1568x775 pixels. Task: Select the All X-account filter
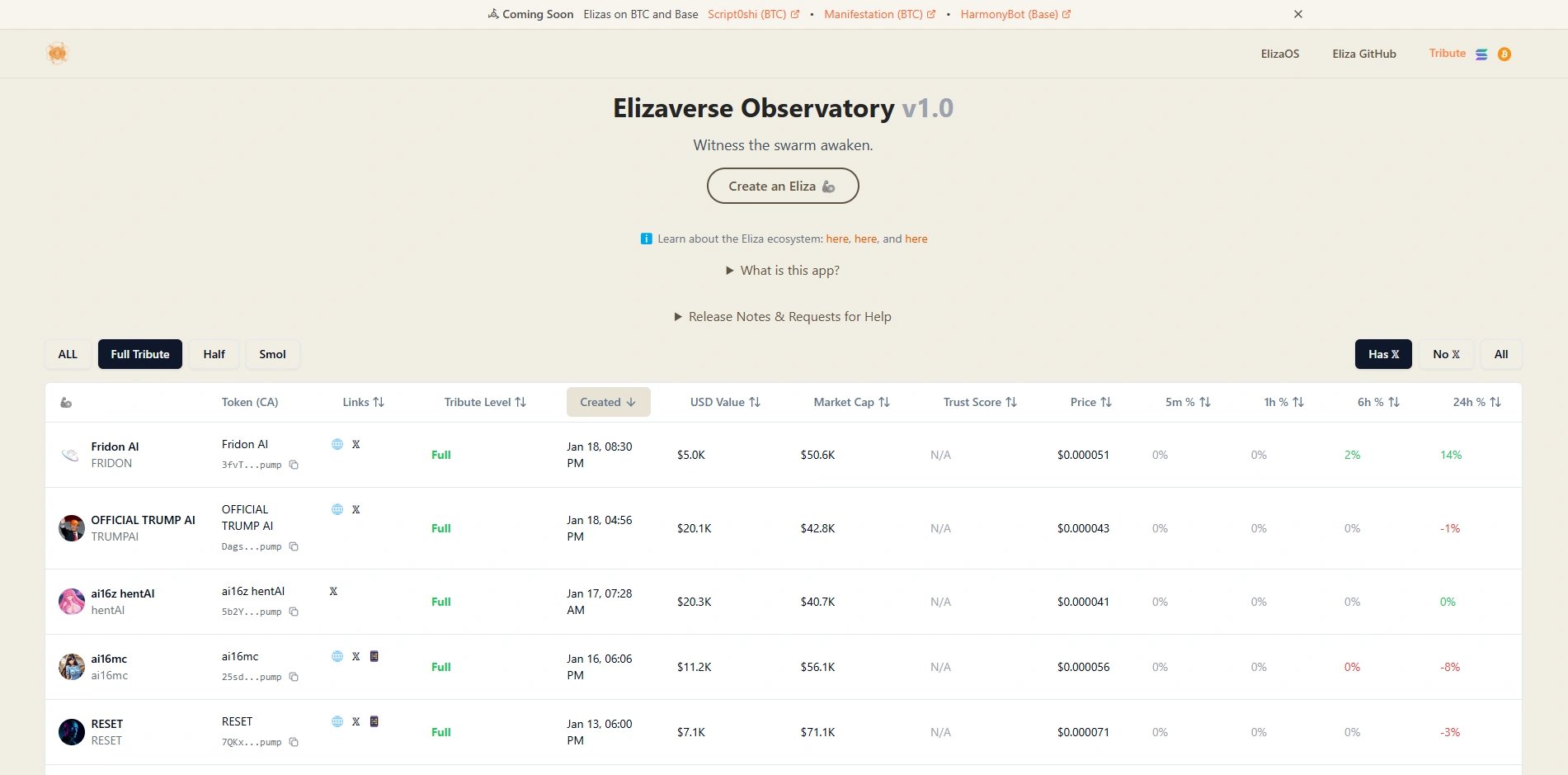[1501, 354]
